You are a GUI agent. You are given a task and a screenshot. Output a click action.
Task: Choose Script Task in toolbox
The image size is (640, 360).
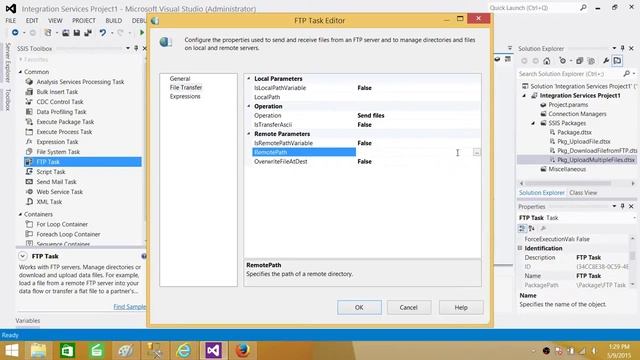tap(51, 172)
